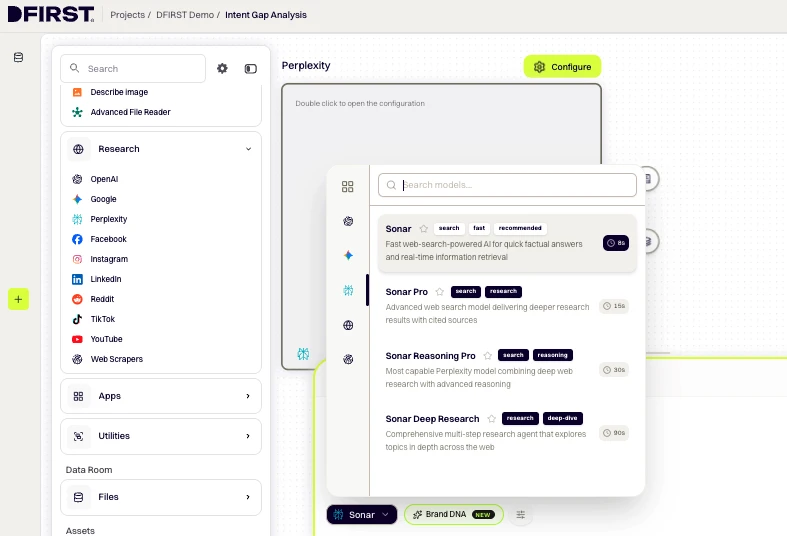Click the Research globe icon
The image size is (787, 536).
(78, 149)
